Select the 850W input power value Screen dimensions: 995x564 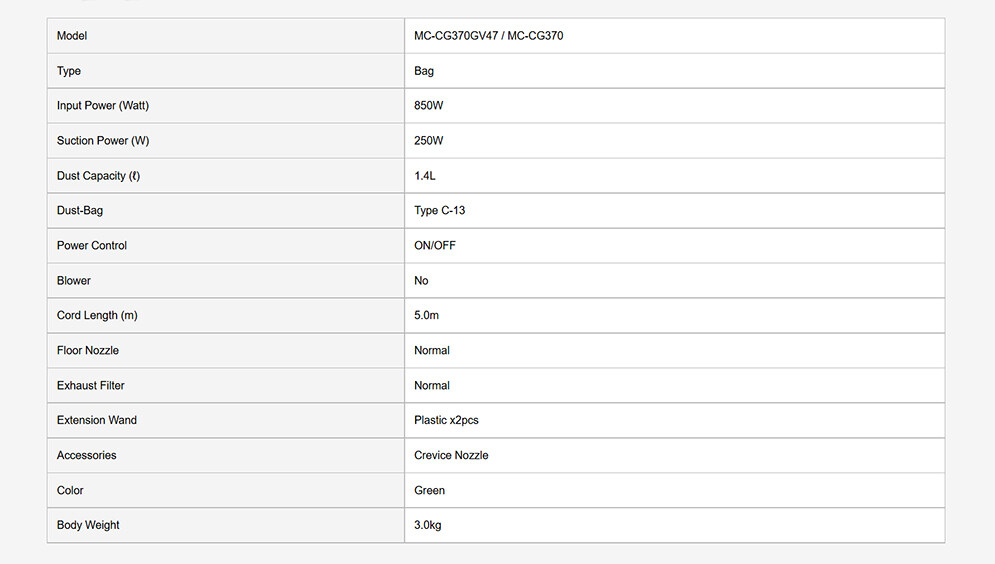coord(429,106)
